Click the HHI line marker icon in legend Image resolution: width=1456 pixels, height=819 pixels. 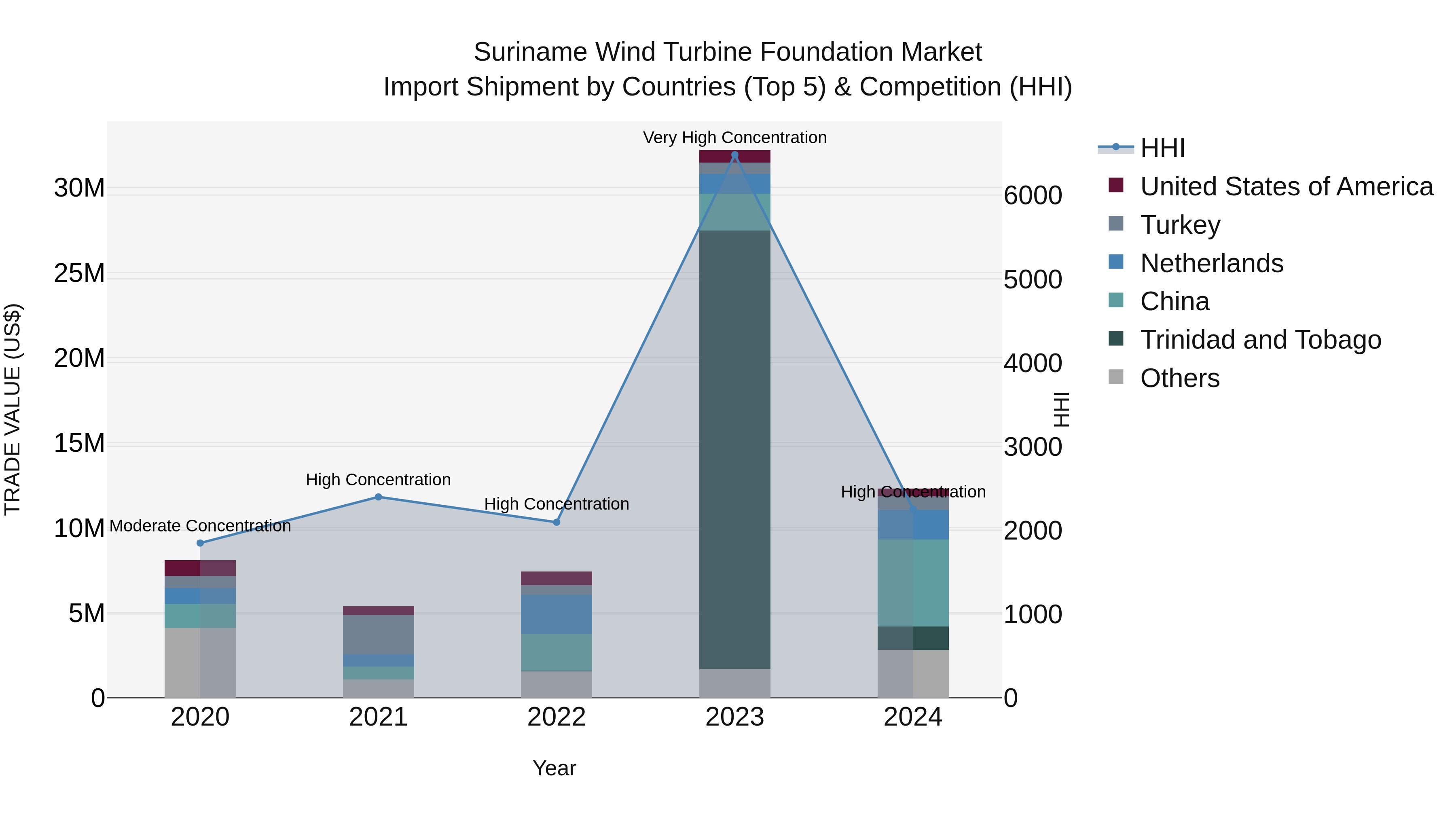[1116, 147]
